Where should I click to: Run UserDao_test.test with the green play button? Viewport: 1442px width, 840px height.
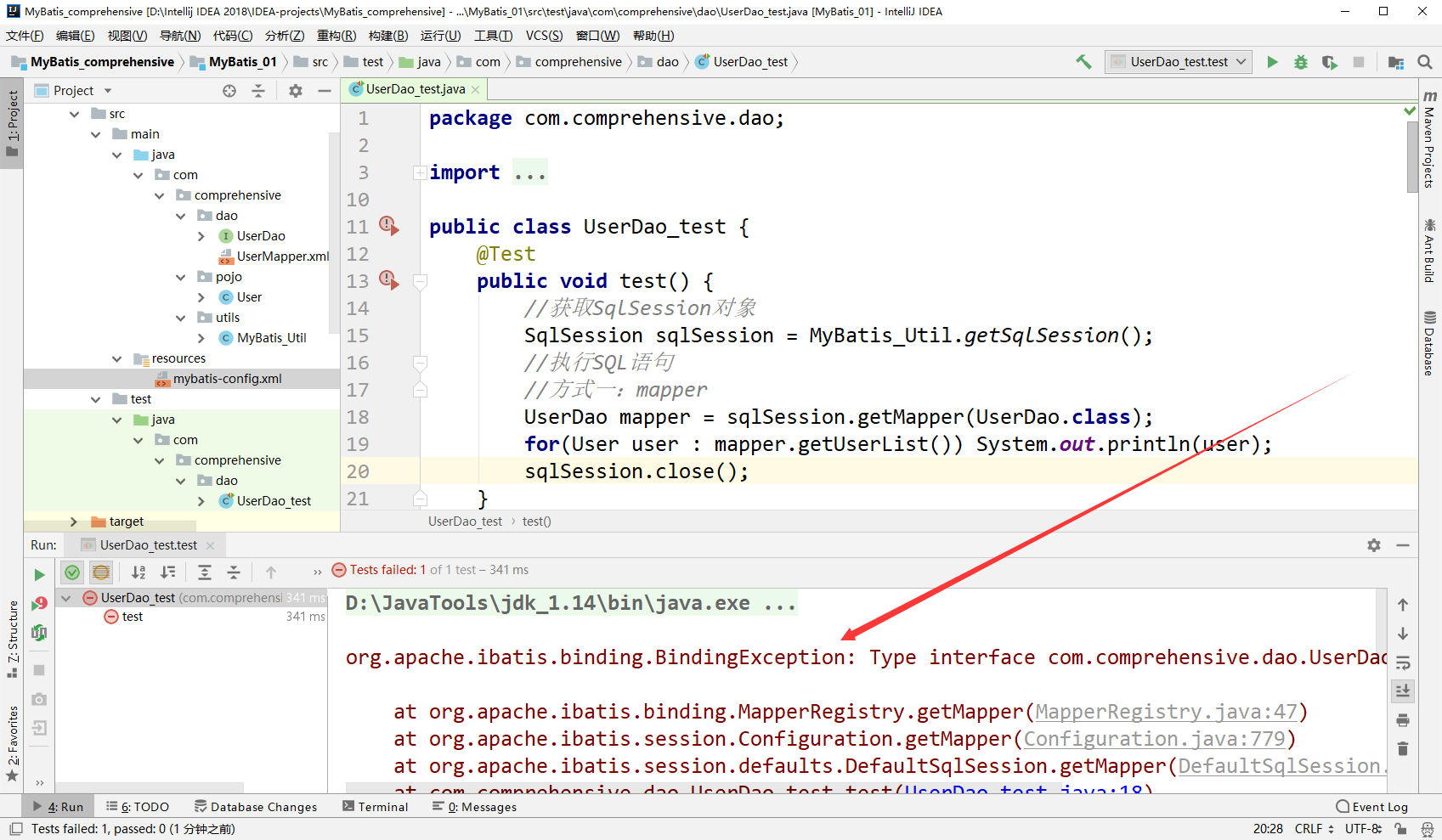coord(1272,62)
